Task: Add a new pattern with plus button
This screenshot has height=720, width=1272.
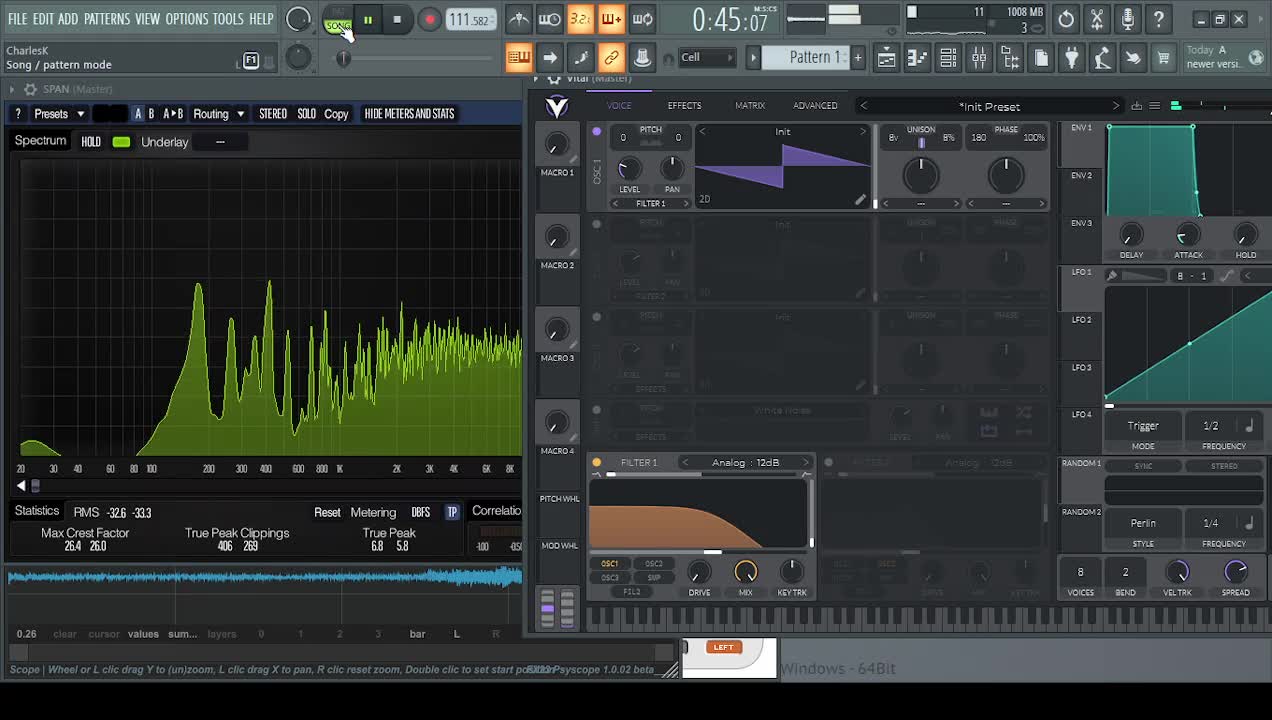Action: [858, 57]
